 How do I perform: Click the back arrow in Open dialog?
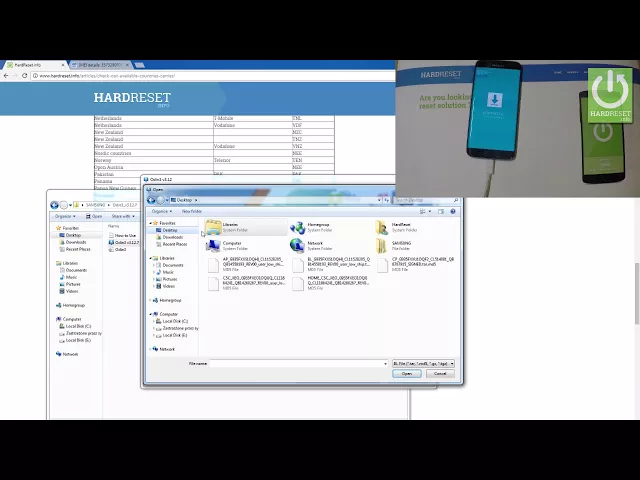click(x=153, y=200)
